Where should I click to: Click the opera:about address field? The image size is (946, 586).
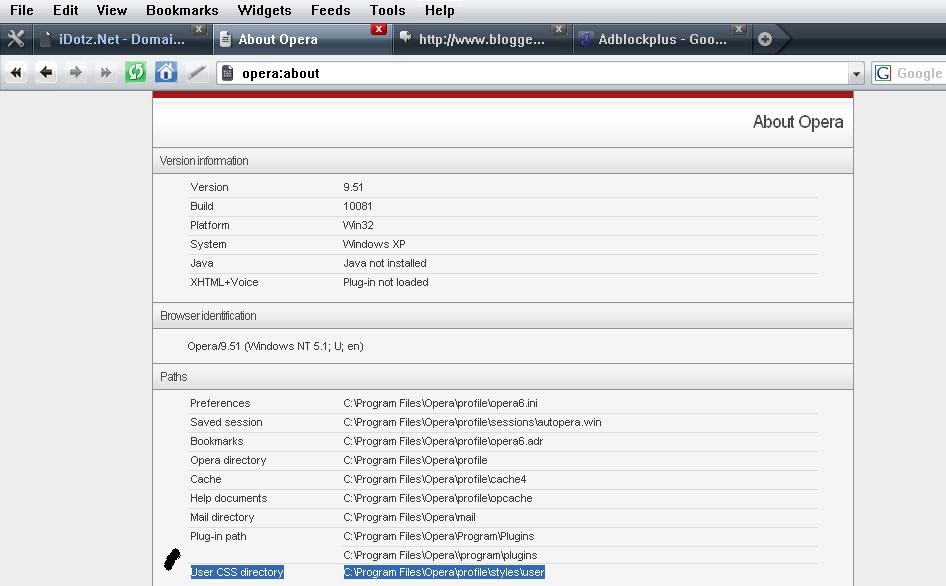coord(540,74)
